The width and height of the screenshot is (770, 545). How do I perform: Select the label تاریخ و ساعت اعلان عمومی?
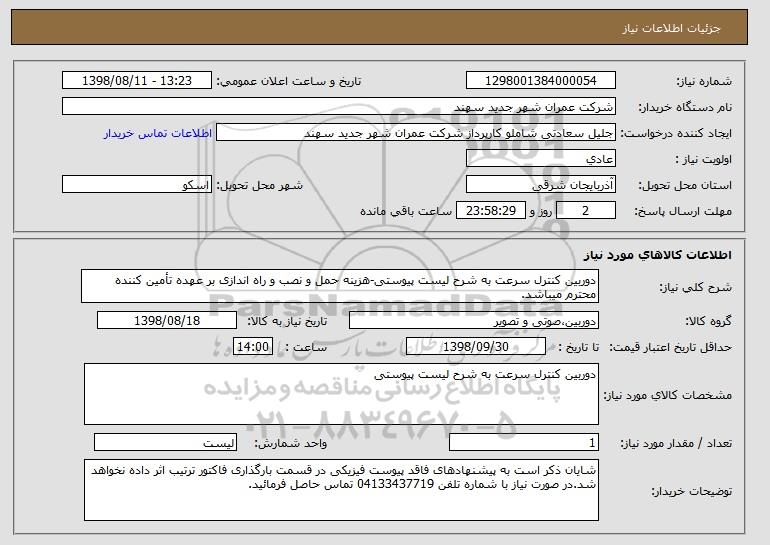289,82
